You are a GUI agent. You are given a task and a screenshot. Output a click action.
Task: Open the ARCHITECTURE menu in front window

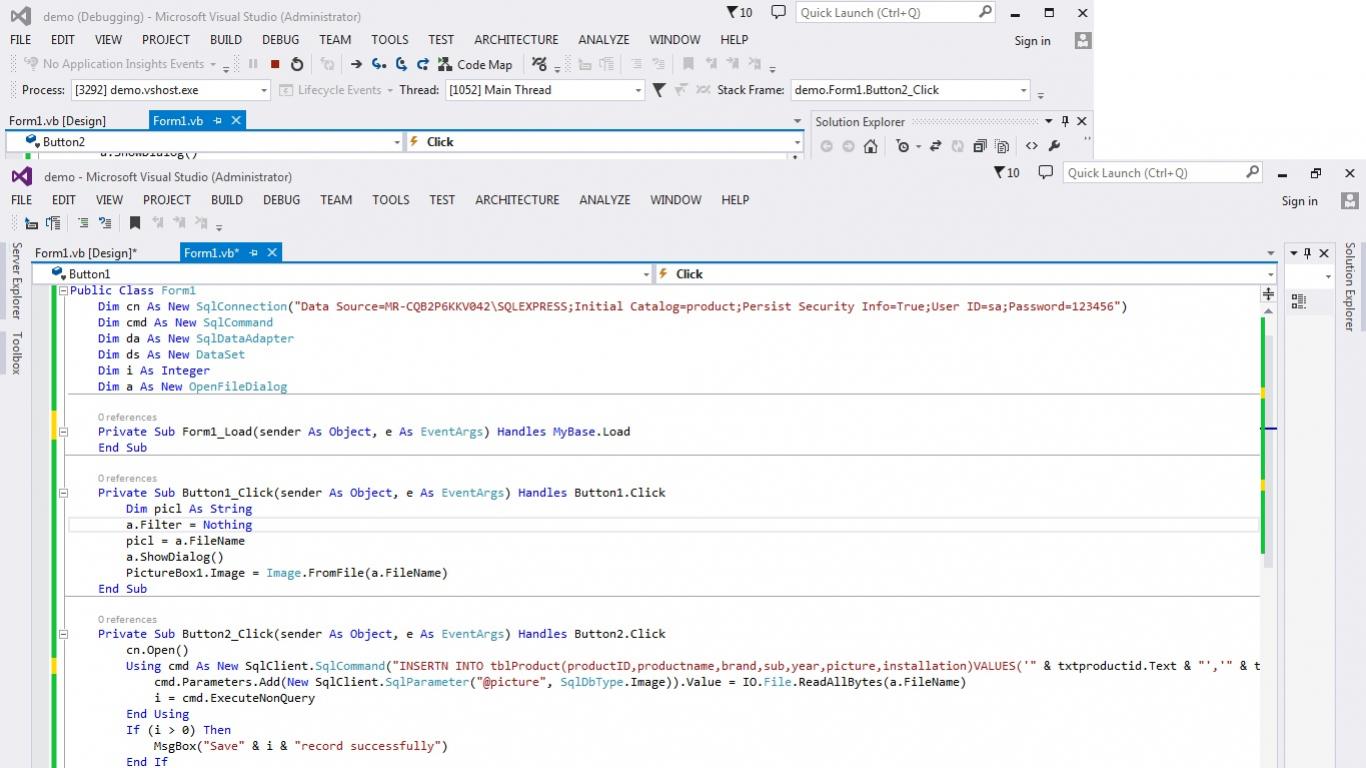click(517, 200)
